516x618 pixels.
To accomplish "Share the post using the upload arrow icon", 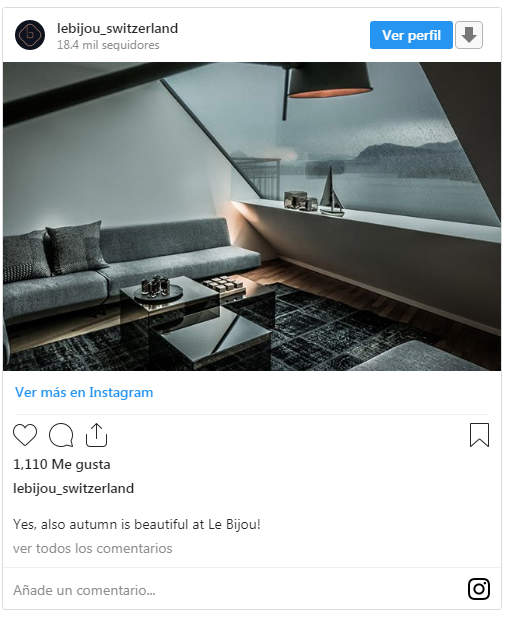I will (97, 435).
